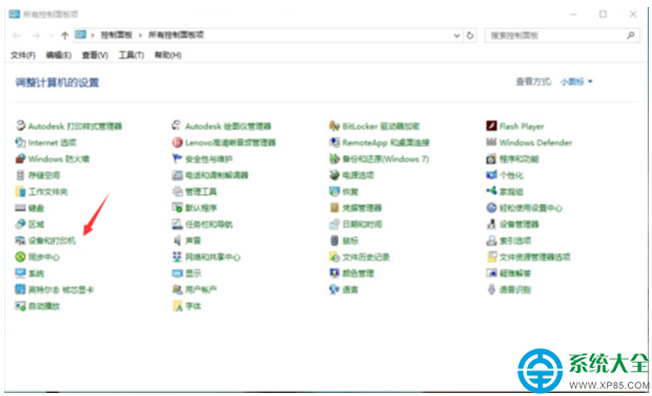The width and height of the screenshot is (652, 396).
Task: Open the 个性化 personalization icon
Action: tap(491, 175)
